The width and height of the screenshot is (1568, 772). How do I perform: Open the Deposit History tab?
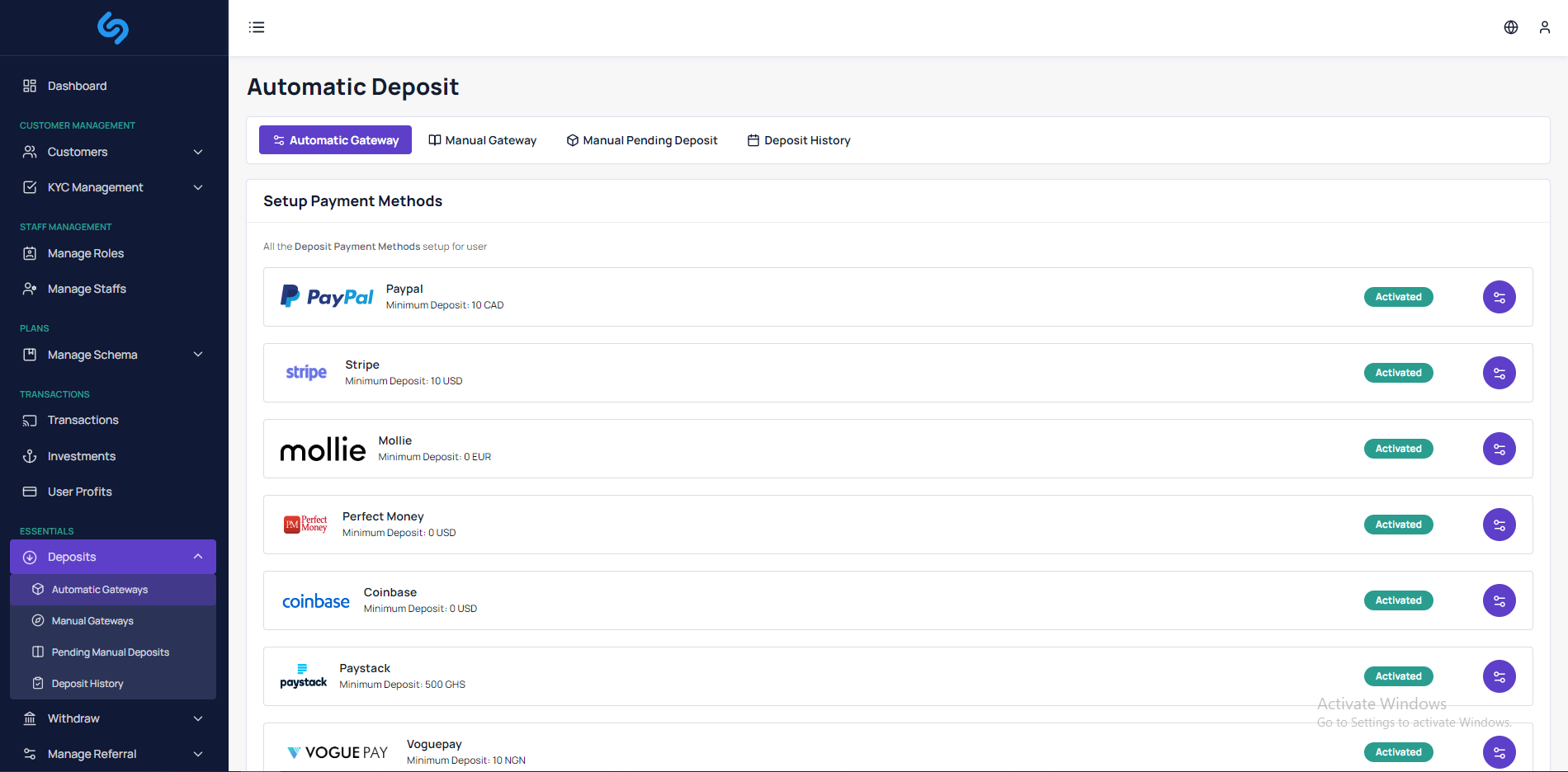point(799,140)
